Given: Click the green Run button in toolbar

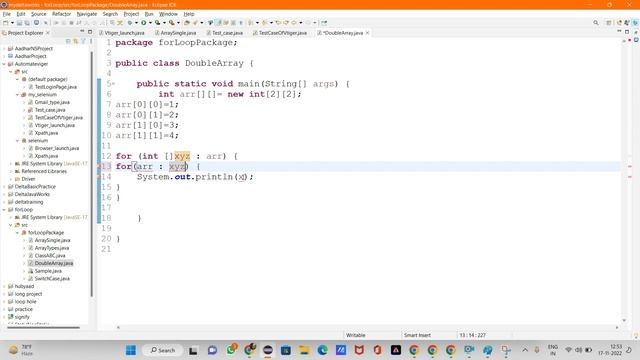Looking at the screenshot, I should tap(144, 23).
